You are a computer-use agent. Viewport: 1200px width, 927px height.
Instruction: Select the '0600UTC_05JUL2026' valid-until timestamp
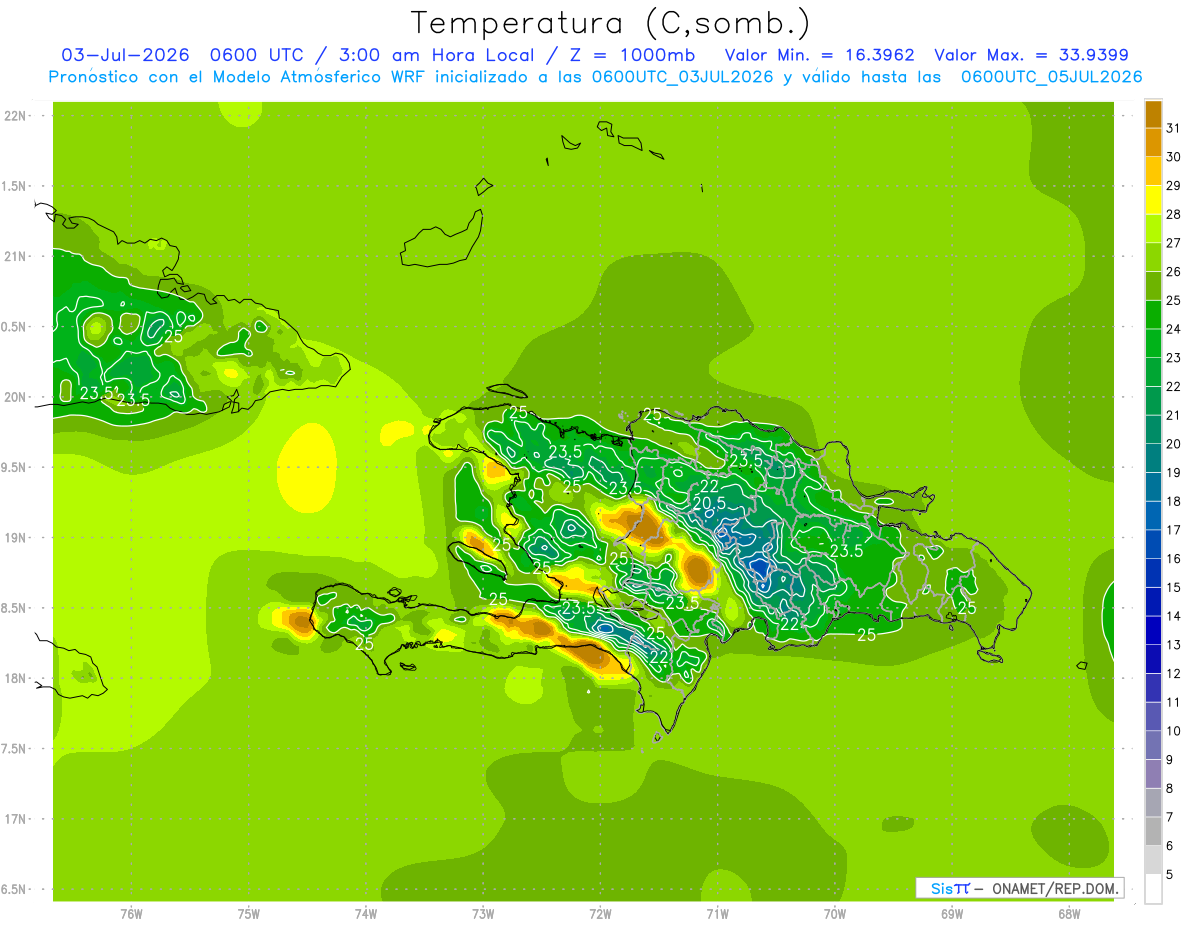point(1051,77)
